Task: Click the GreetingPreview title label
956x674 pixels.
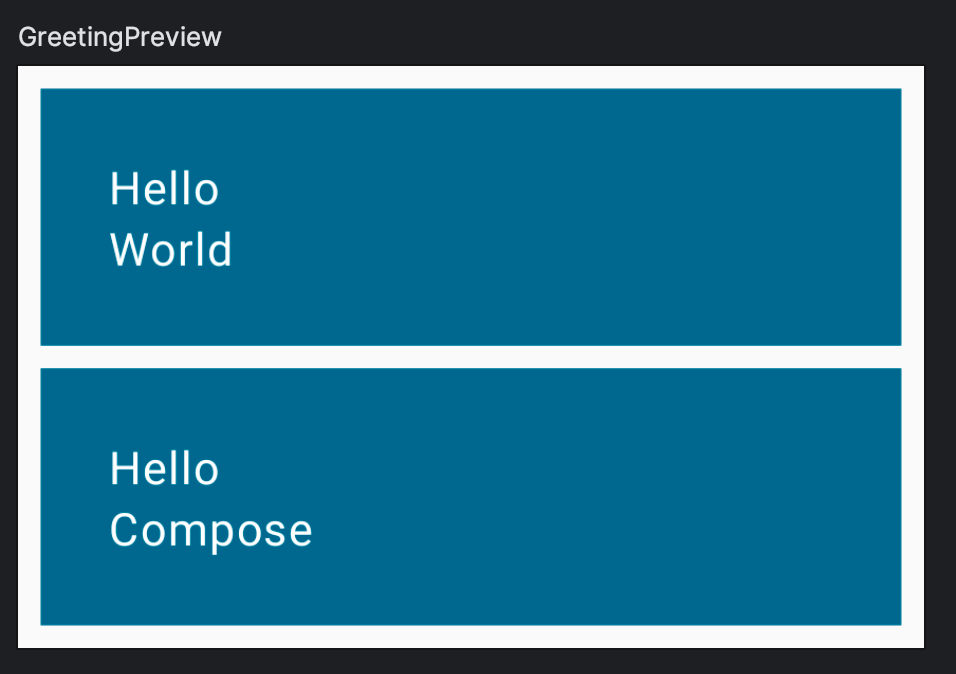Action: (x=120, y=38)
